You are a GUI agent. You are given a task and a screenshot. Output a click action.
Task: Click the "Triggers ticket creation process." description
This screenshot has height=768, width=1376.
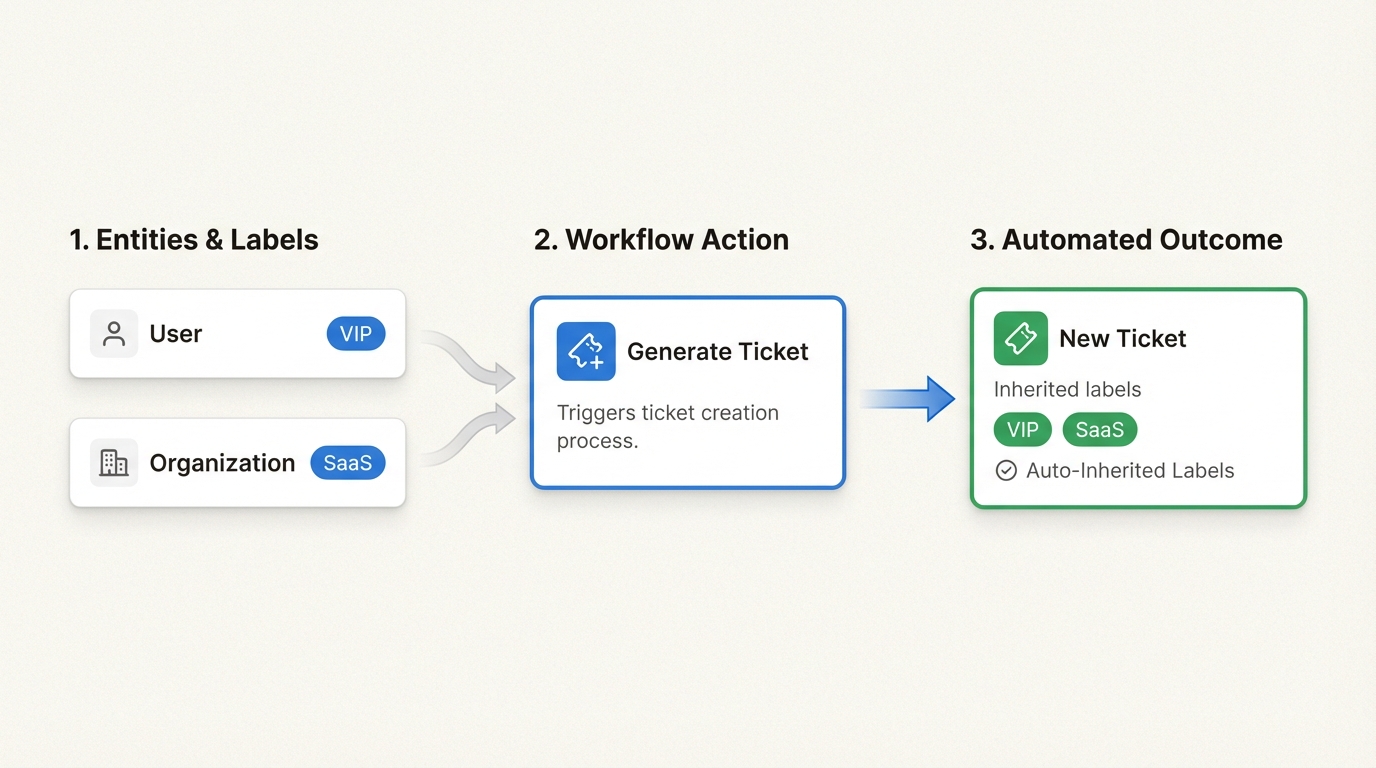(667, 426)
